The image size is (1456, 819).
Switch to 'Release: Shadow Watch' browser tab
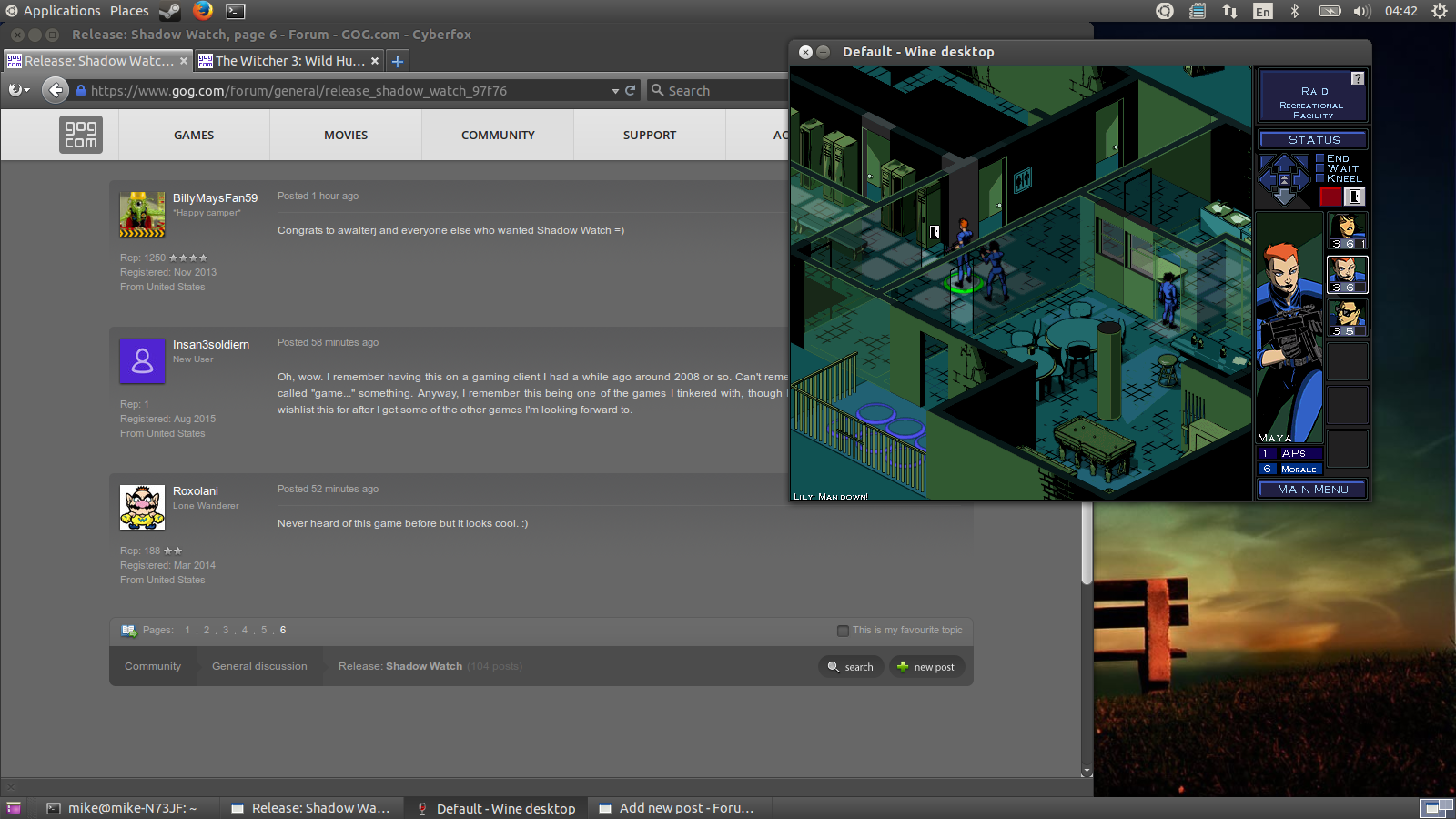(97, 61)
